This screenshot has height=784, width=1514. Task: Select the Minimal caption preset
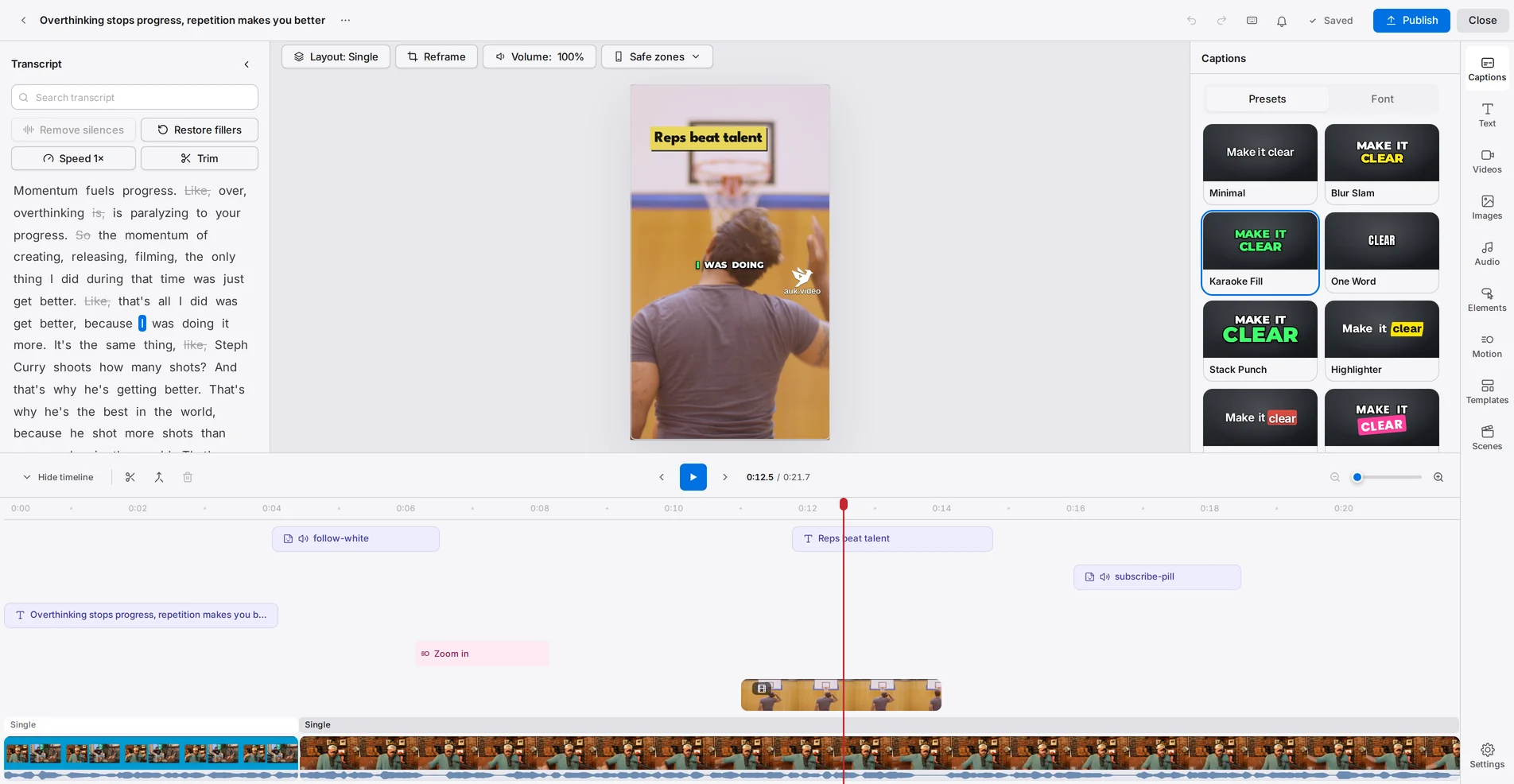click(1260, 164)
